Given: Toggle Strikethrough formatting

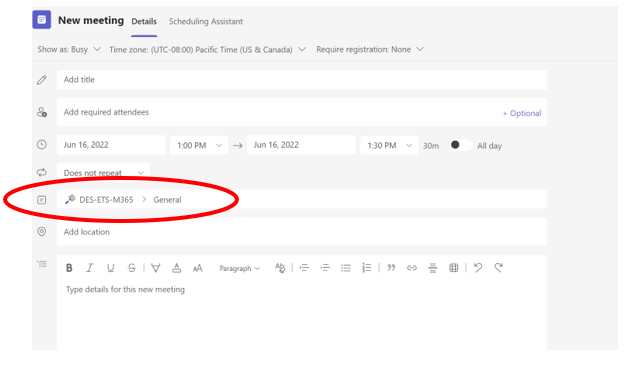Looking at the screenshot, I should 131,268.
